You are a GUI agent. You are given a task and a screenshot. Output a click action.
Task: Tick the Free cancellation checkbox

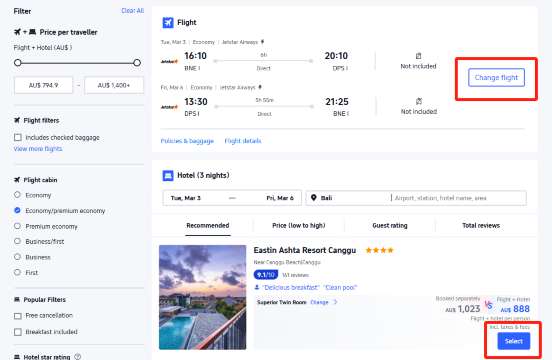pos(18,316)
